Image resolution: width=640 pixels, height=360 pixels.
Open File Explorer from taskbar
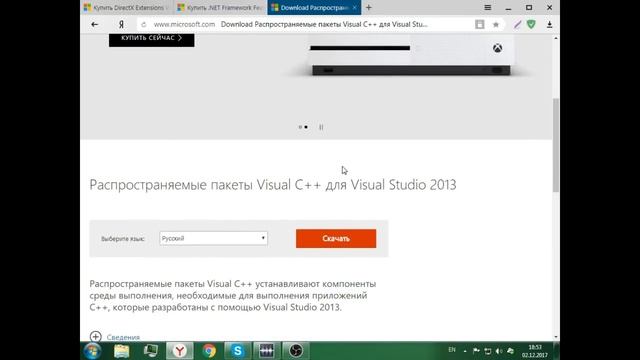tap(122, 351)
